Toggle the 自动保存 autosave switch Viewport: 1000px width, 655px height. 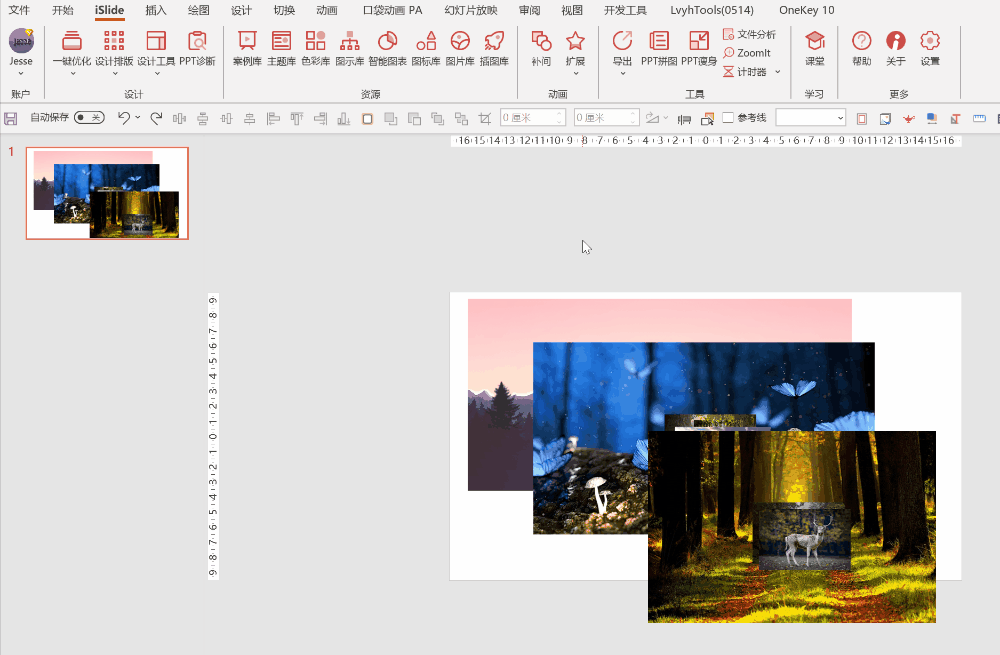[x=89, y=118]
